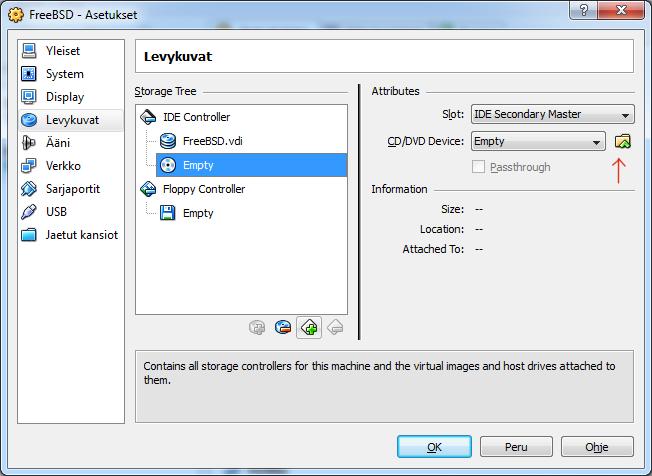Open Yleiset settings page
The height and width of the screenshot is (476, 652).
(71, 51)
